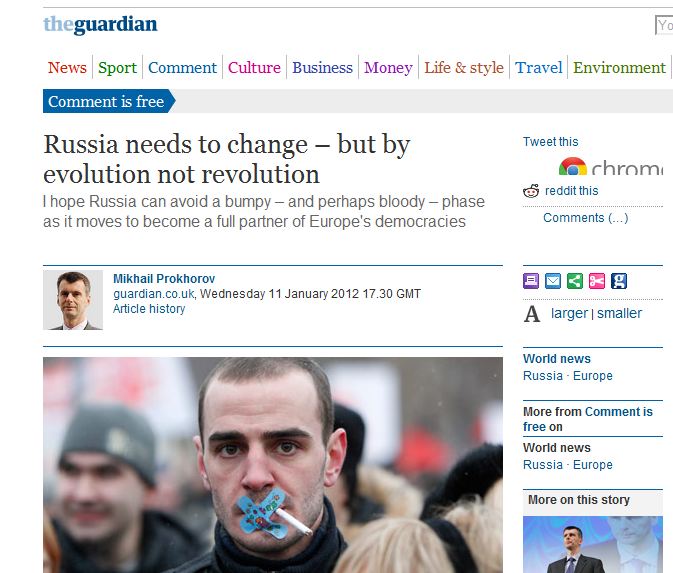Click the search input field
Image resolution: width=673 pixels, height=573 pixels.
coord(664,25)
